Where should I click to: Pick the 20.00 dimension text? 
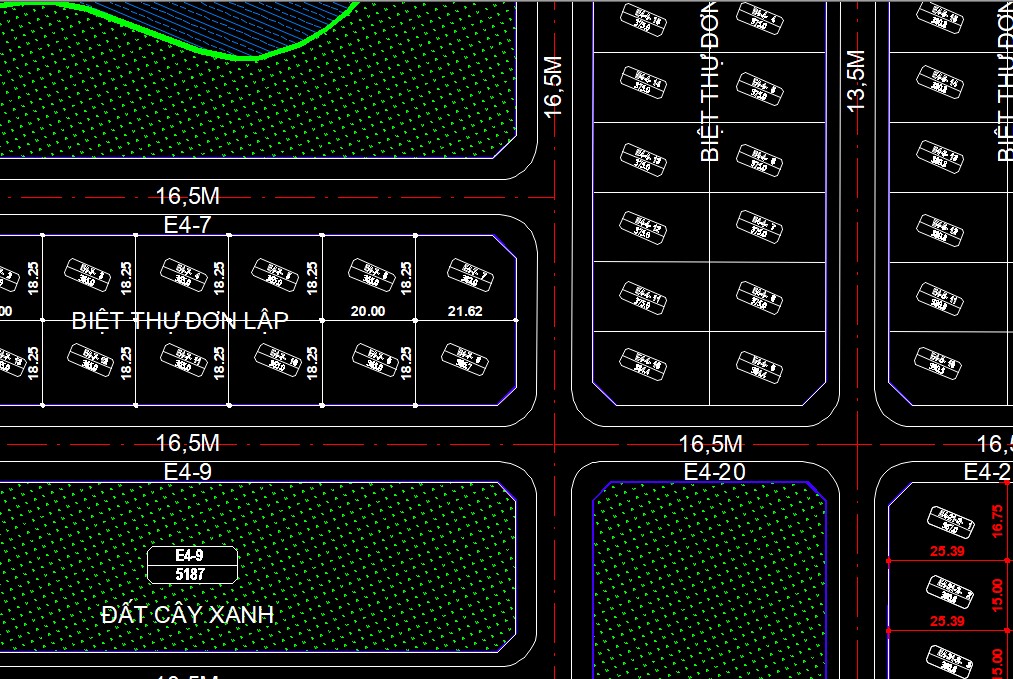pyautogui.click(x=368, y=311)
